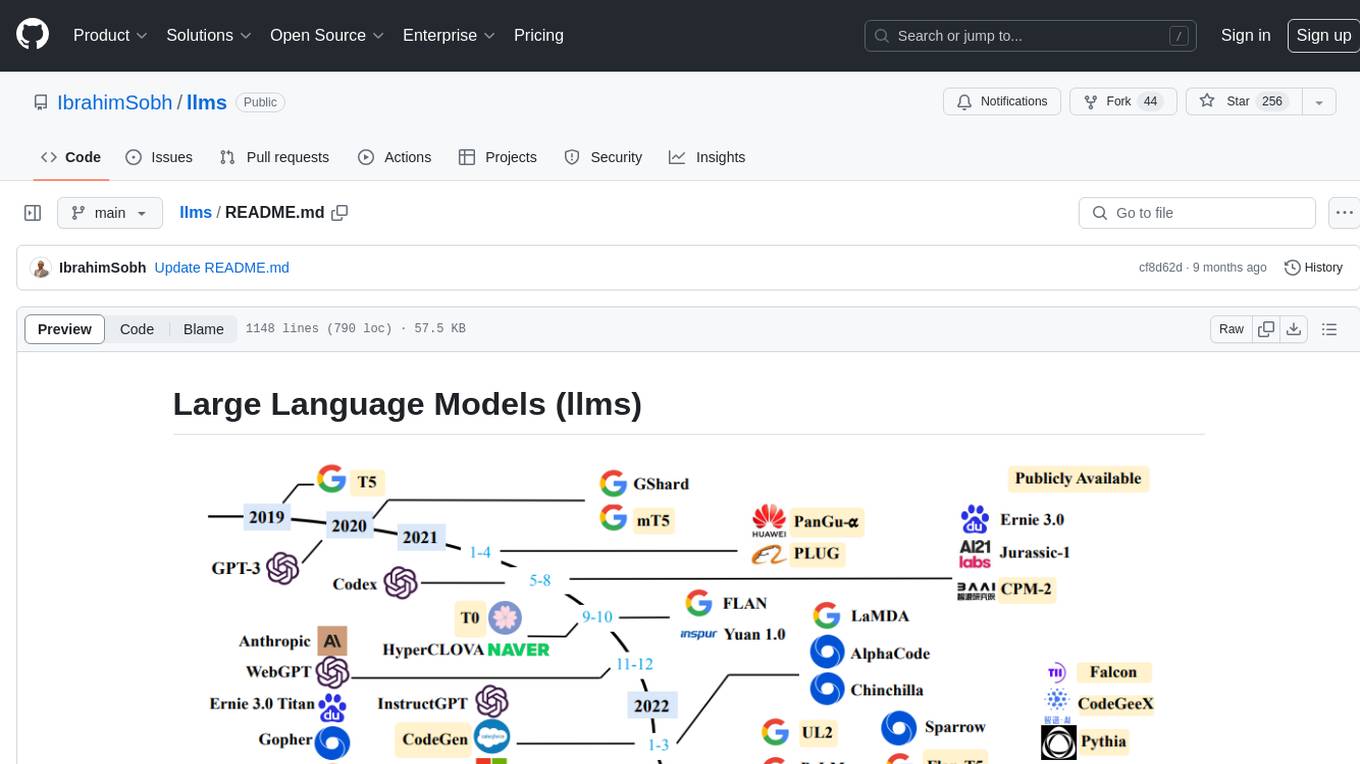Click the 1148 lines file info text
This screenshot has width=1360, height=764.
click(x=355, y=329)
